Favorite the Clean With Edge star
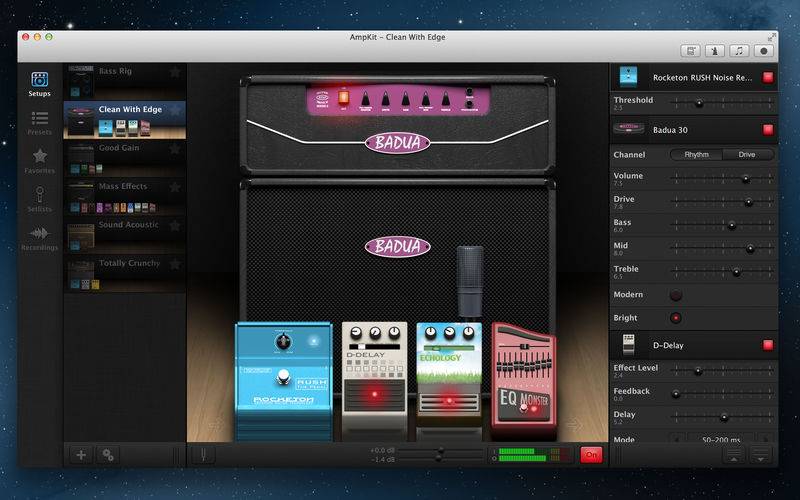Viewport: 800px width, 500px height. click(175, 110)
